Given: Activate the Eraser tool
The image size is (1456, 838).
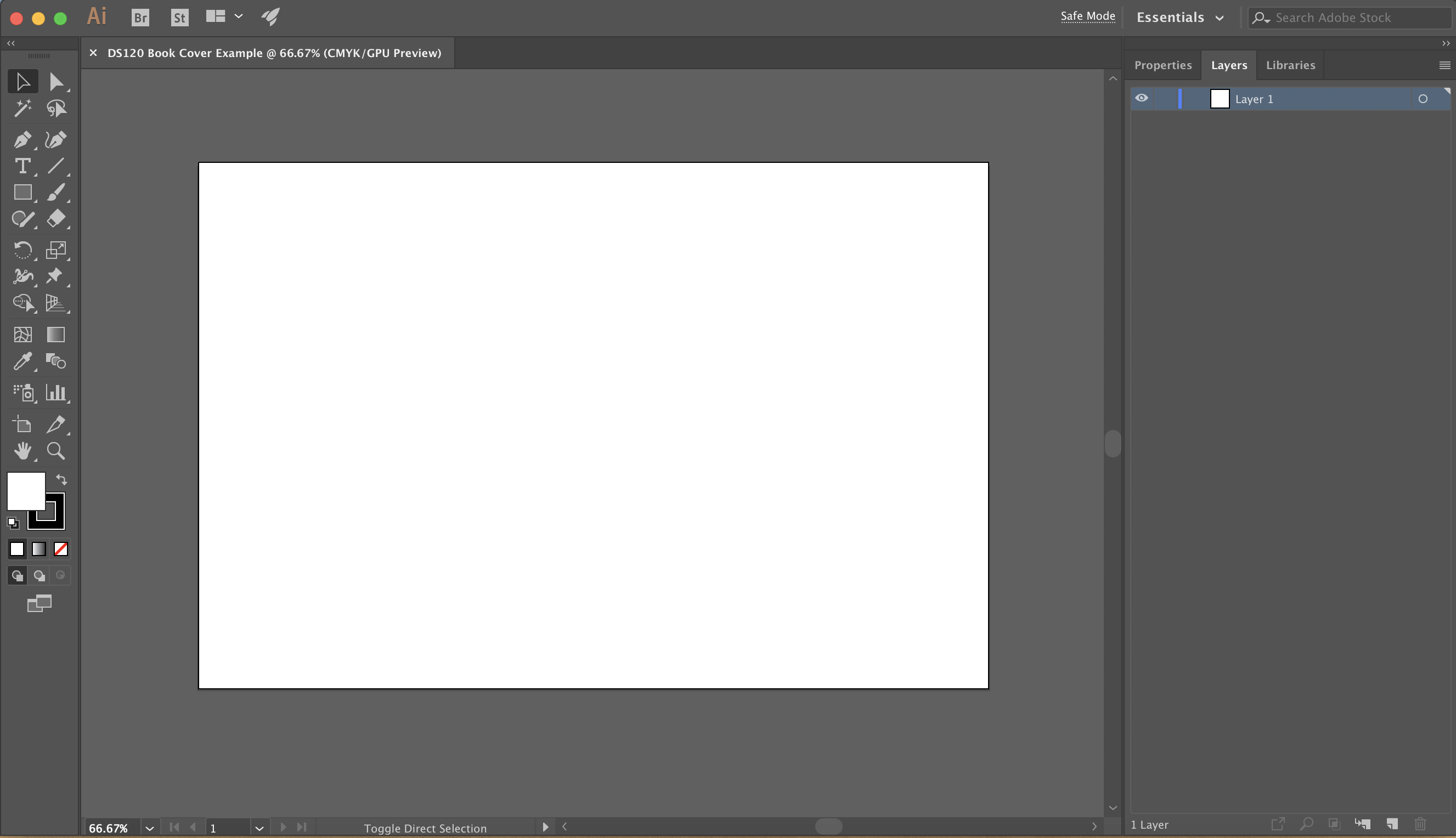Looking at the screenshot, I should (56, 219).
